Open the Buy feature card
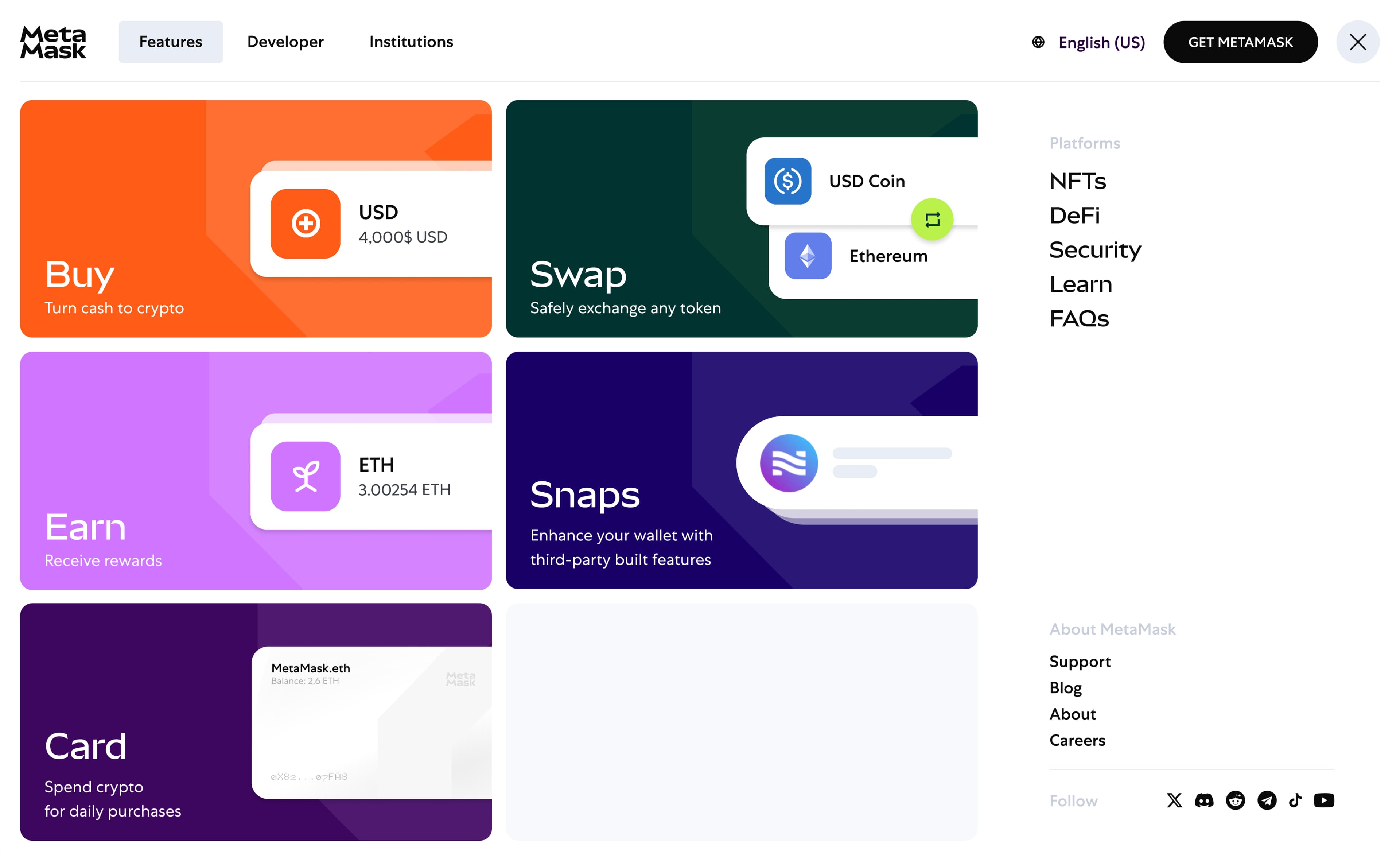The height and width of the screenshot is (861, 1400). coord(256,219)
